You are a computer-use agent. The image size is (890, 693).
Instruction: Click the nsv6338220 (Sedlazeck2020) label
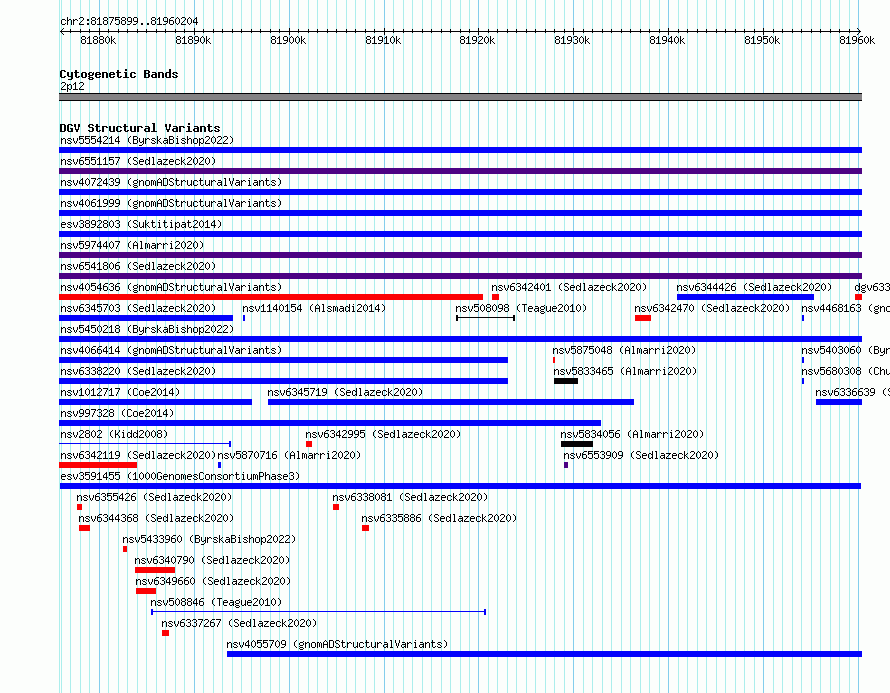pyautogui.click(x=138, y=371)
